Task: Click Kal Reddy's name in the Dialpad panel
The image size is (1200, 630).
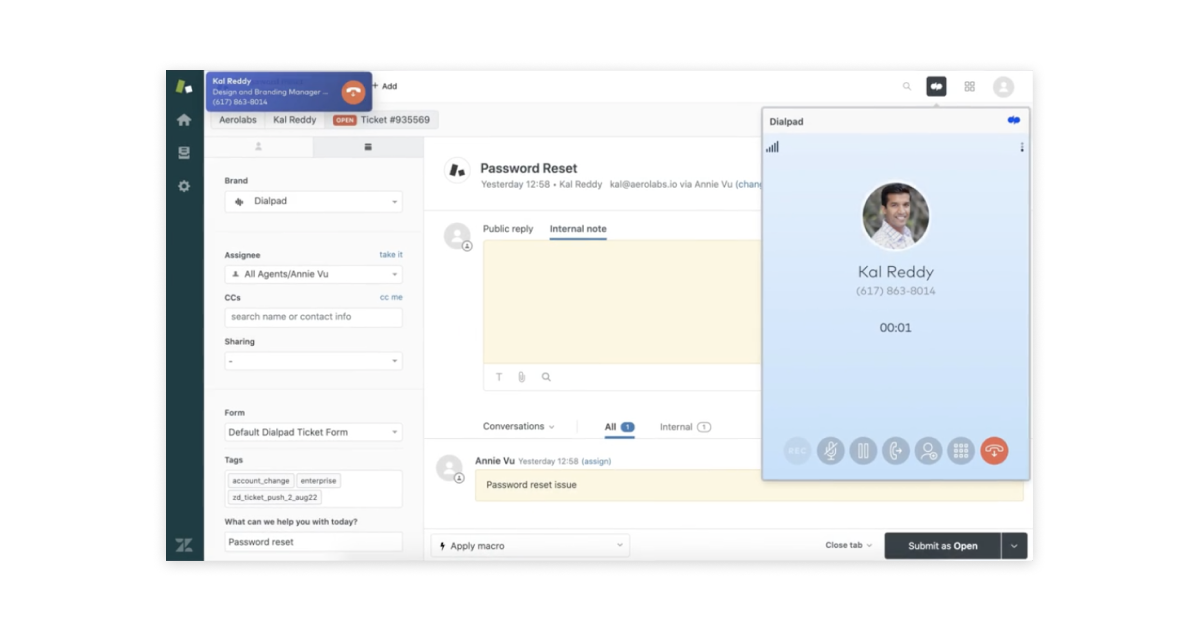Action: click(896, 272)
